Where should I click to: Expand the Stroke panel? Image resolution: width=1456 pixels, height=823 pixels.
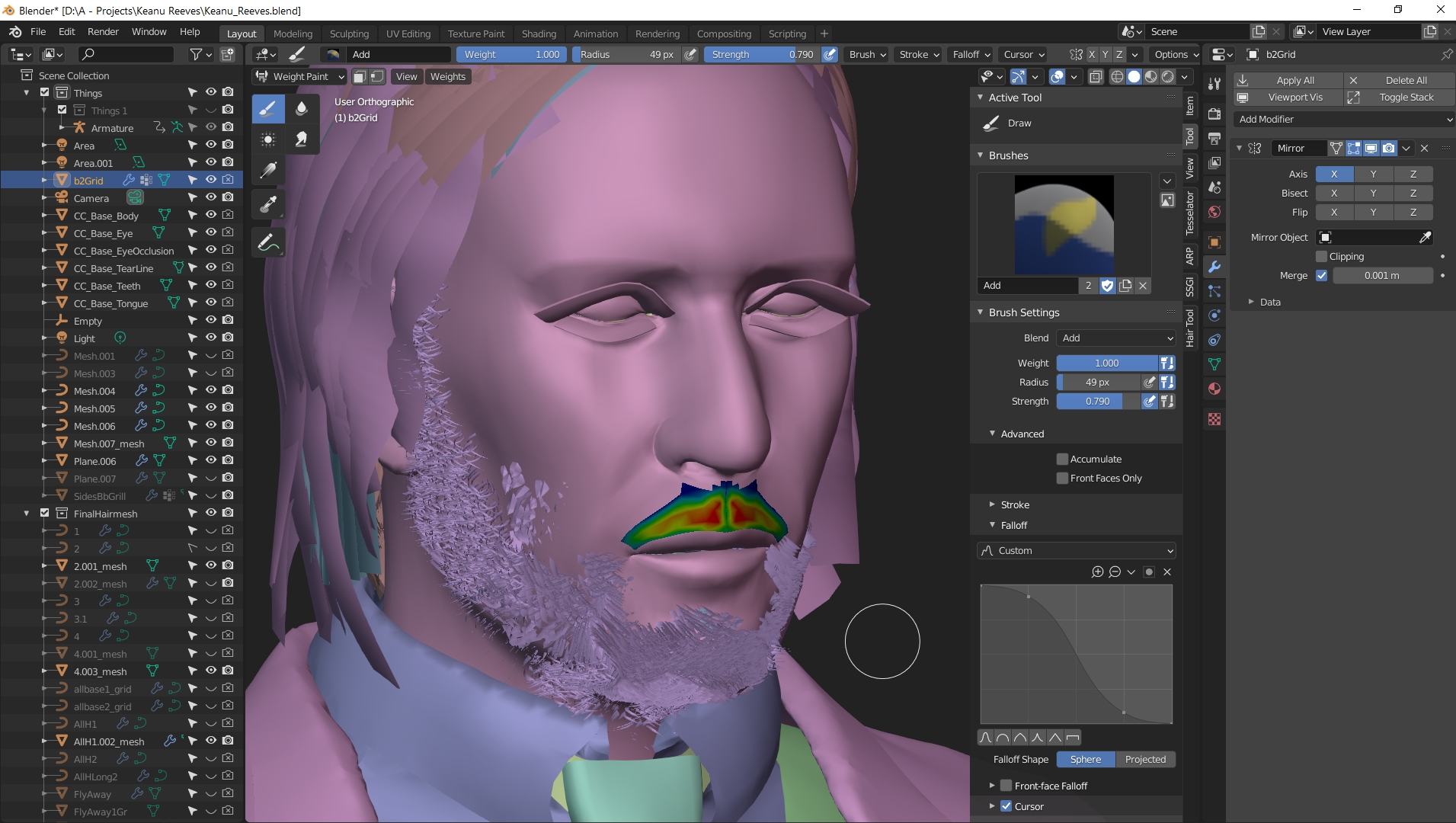pos(992,504)
